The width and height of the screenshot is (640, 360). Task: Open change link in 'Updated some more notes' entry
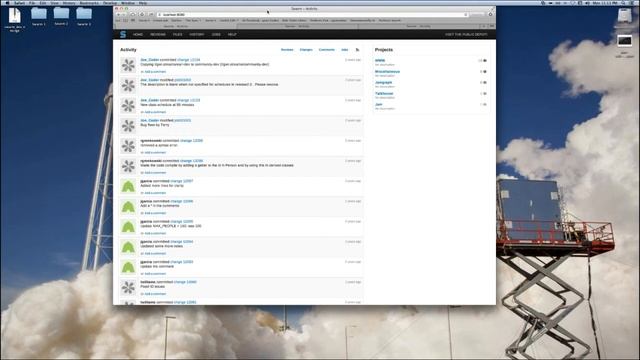point(182,242)
